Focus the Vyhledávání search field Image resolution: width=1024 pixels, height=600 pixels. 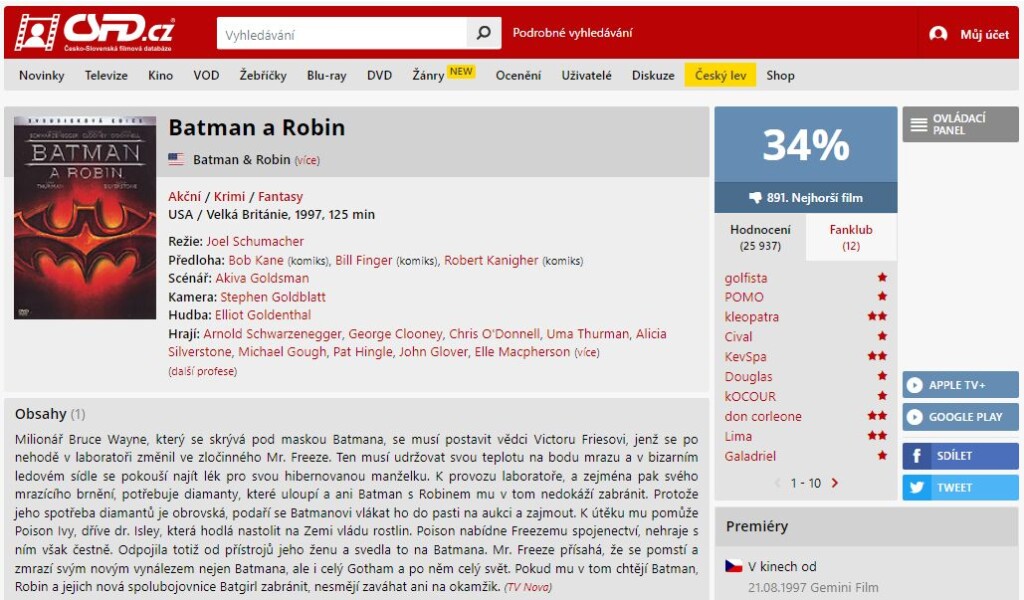(342, 33)
